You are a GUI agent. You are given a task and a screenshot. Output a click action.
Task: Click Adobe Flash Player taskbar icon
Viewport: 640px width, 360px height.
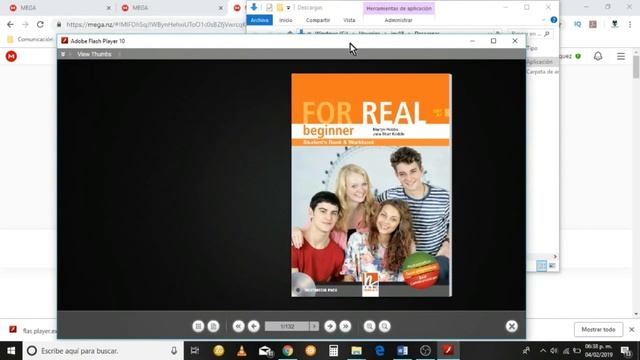pos(448,351)
